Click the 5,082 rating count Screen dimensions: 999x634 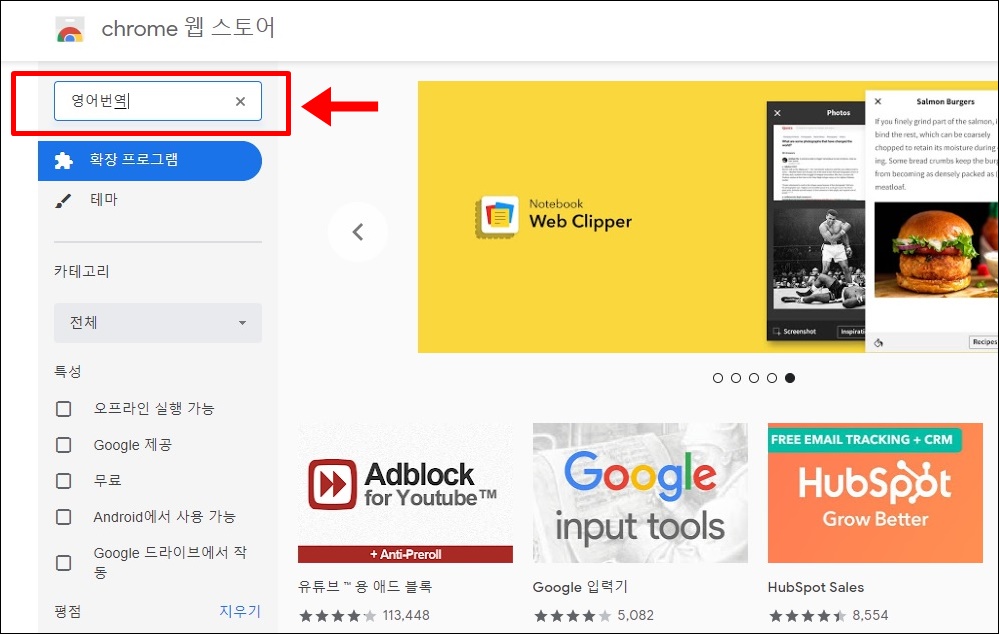[x=635, y=616]
